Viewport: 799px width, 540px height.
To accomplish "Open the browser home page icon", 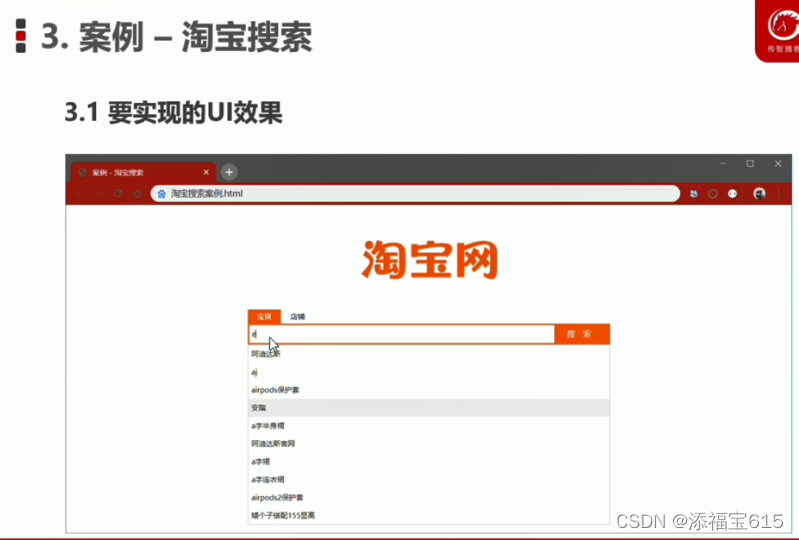I will coord(137,194).
